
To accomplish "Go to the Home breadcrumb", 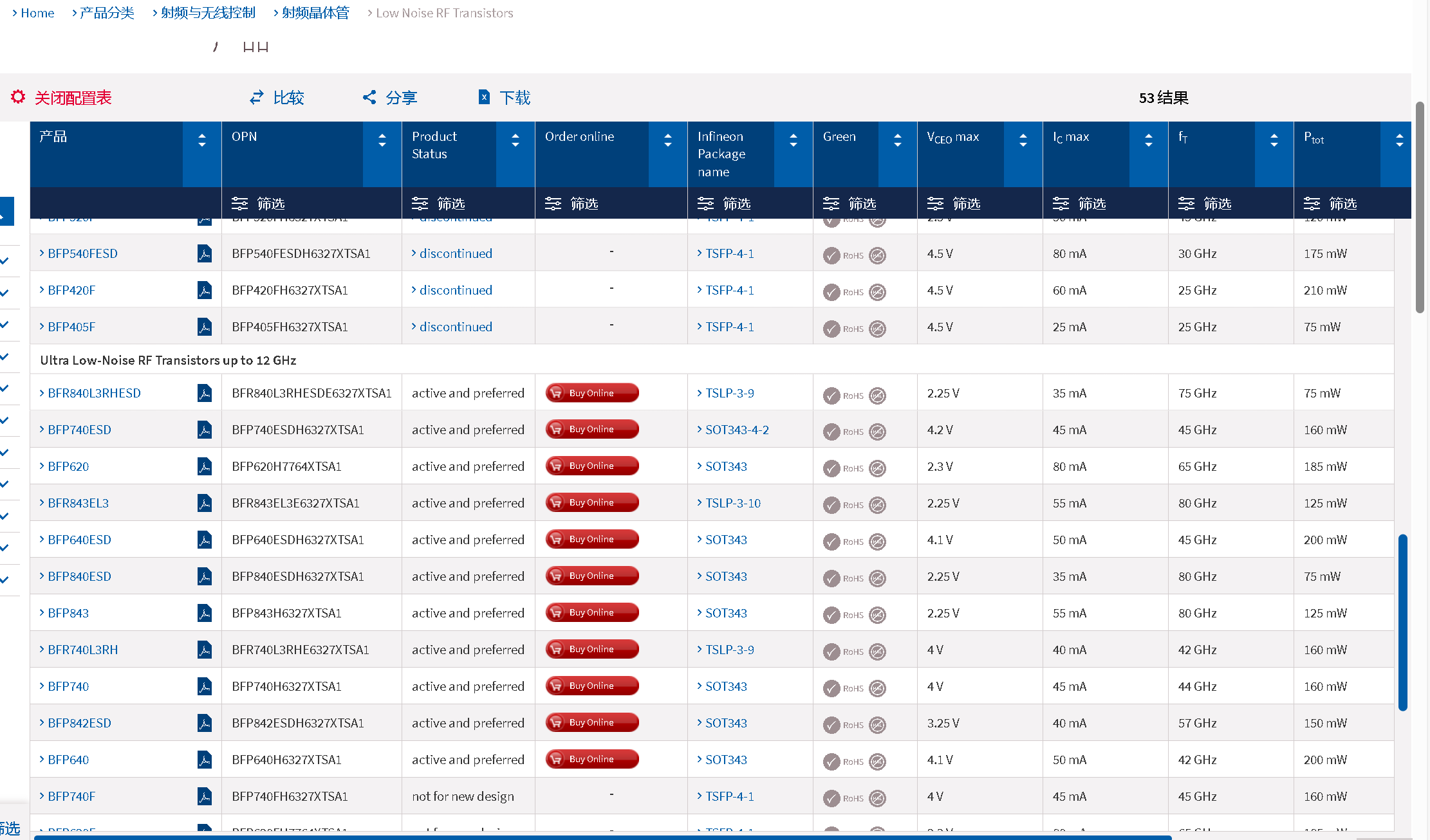I will coord(37,13).
